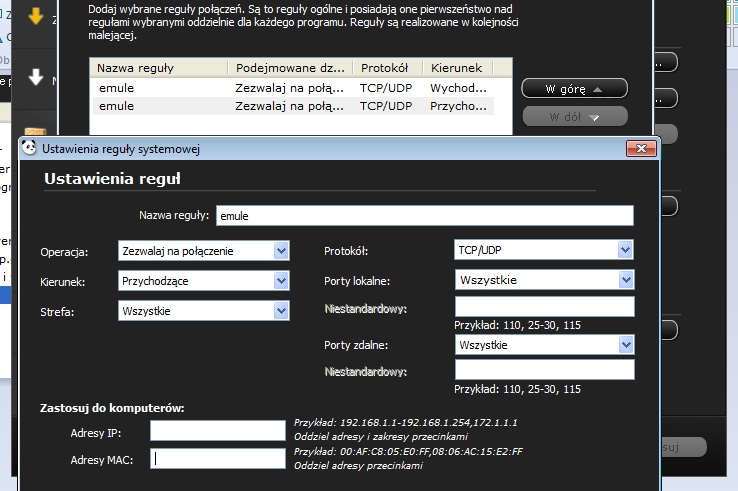
Task: Select second emule rule with Przycho... direction
Action: tap(291, 106)
